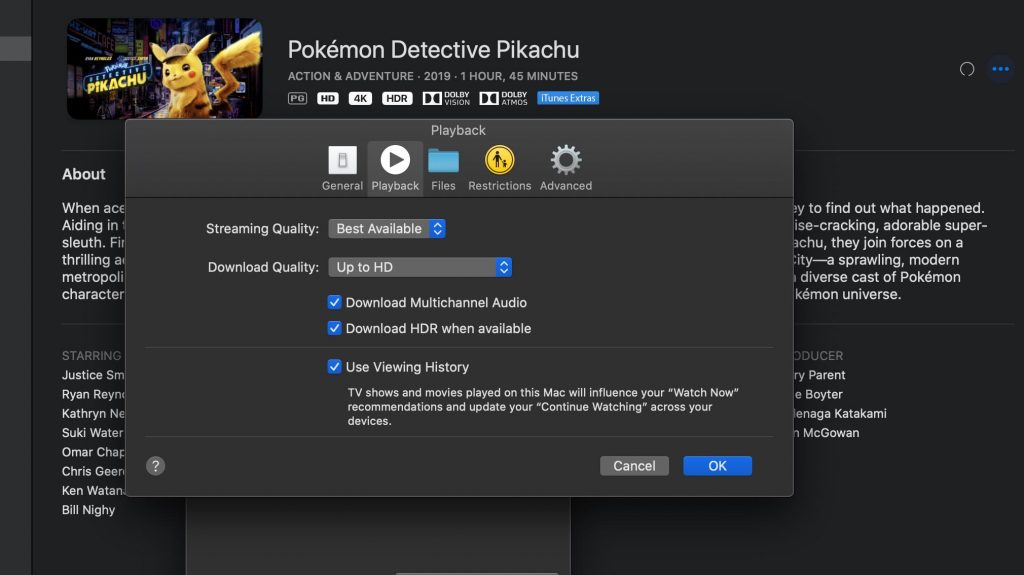
Task: Toggle Download HDR when available checkbox
Action: click(x=334, y=328)
